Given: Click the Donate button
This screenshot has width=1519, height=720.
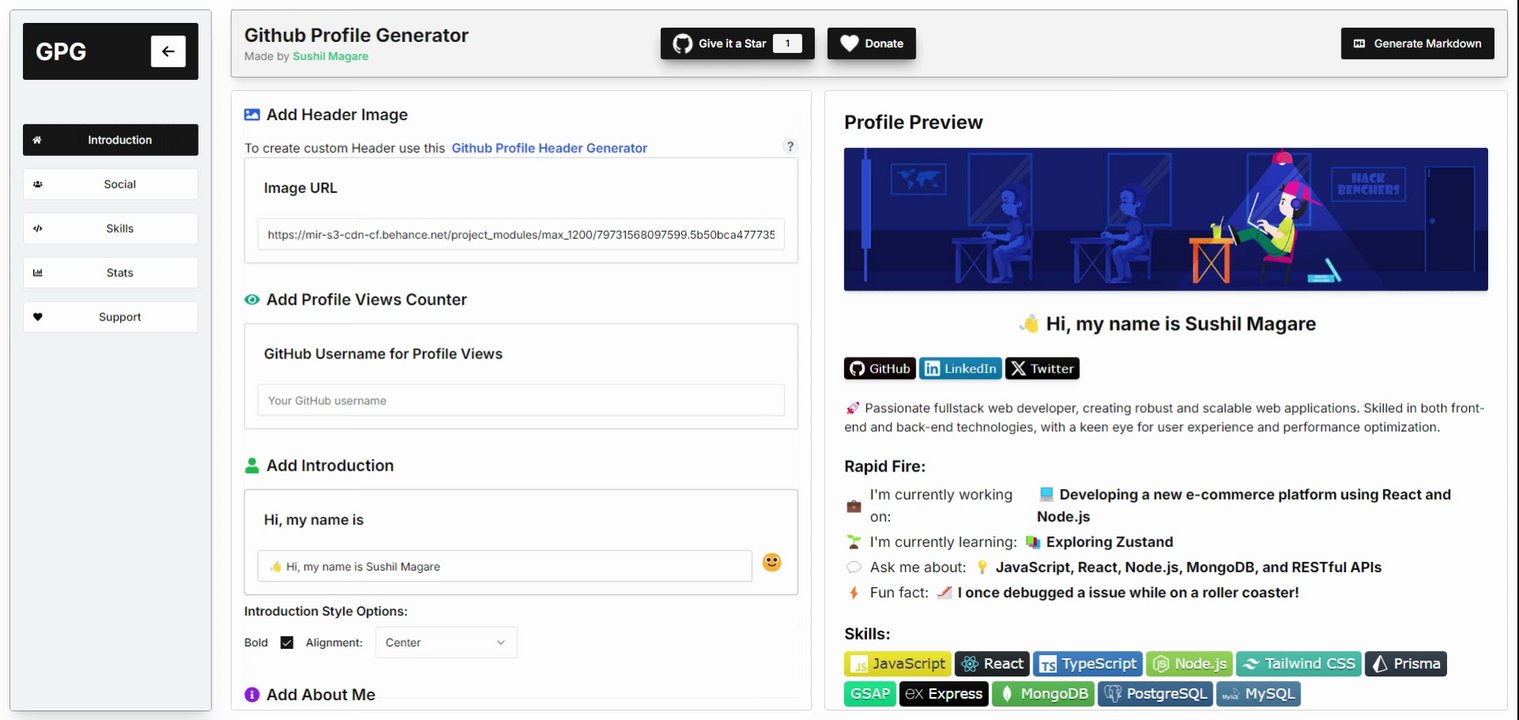Looking at the screenshot, I should click(x=871, y=43).
